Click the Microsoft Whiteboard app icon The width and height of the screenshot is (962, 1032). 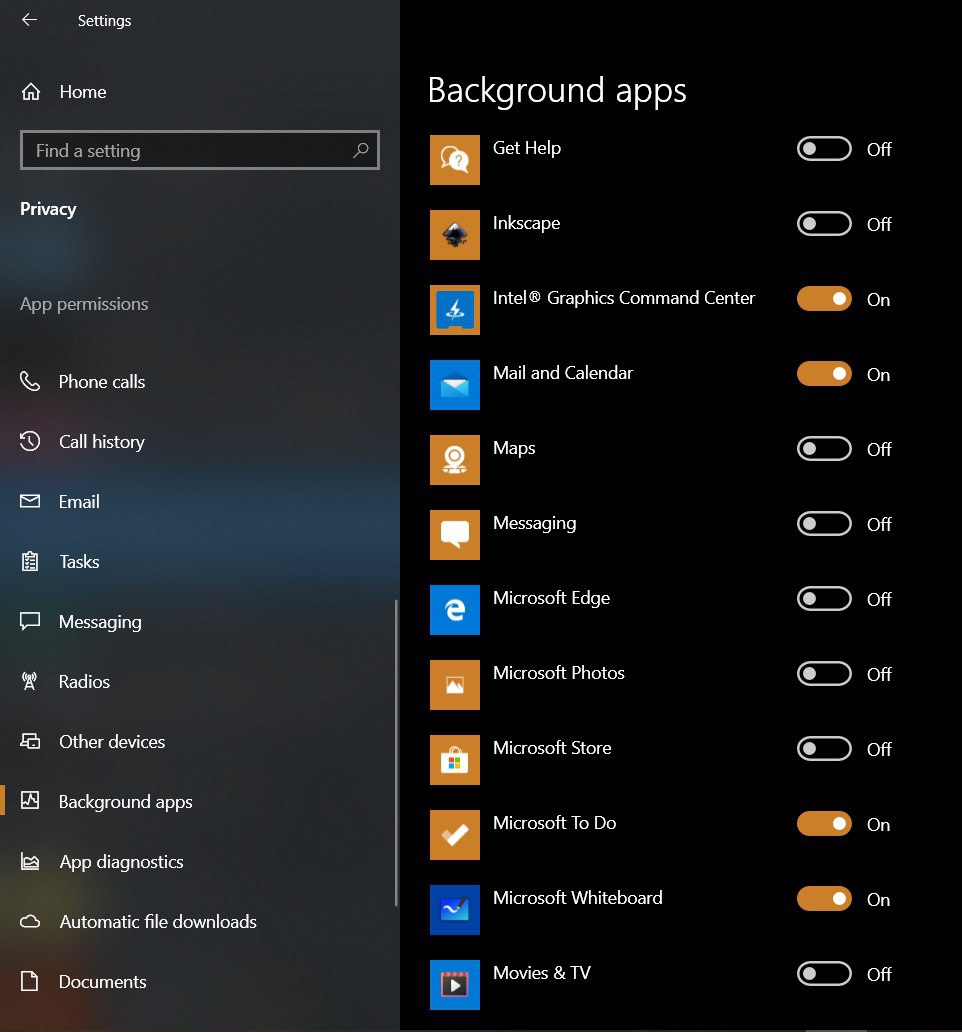coord(455,910)
